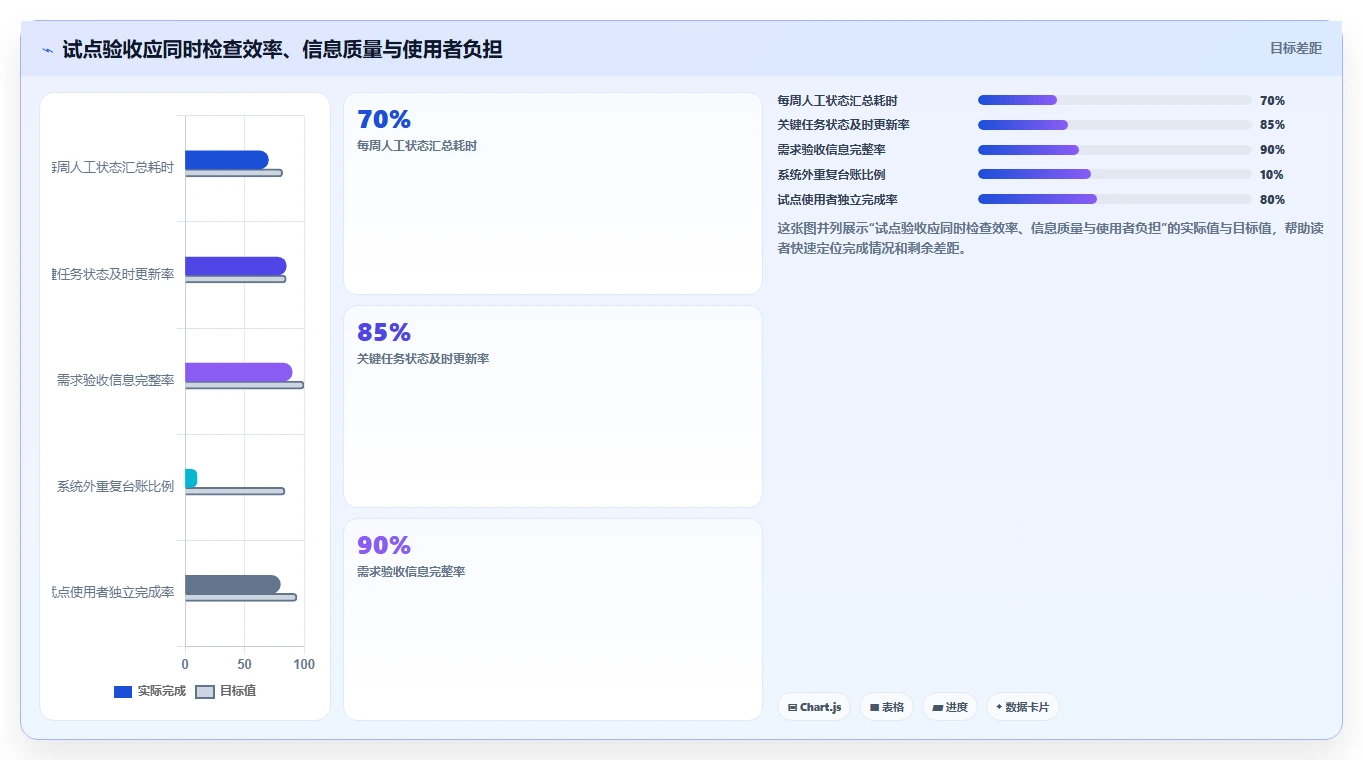
Task: Open the 85% 关键任务状态及时更新率 card
Action: tap(553, 407)
